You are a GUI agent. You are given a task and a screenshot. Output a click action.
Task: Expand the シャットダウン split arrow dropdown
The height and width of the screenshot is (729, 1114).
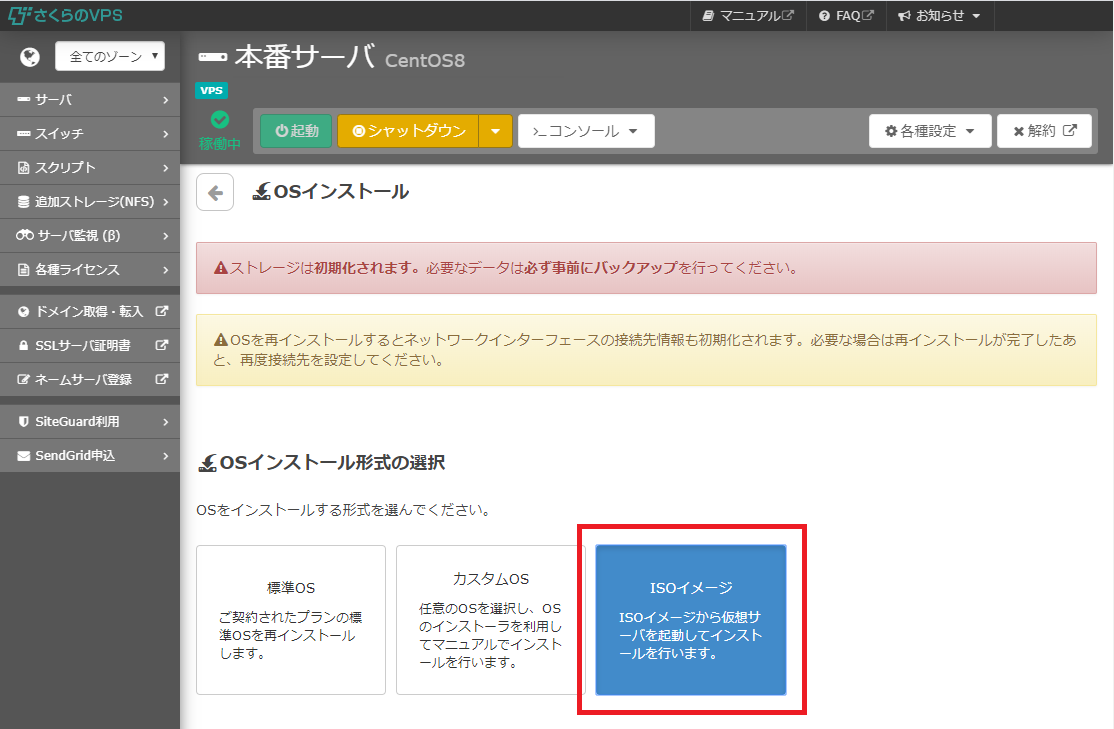coord(495,131)
